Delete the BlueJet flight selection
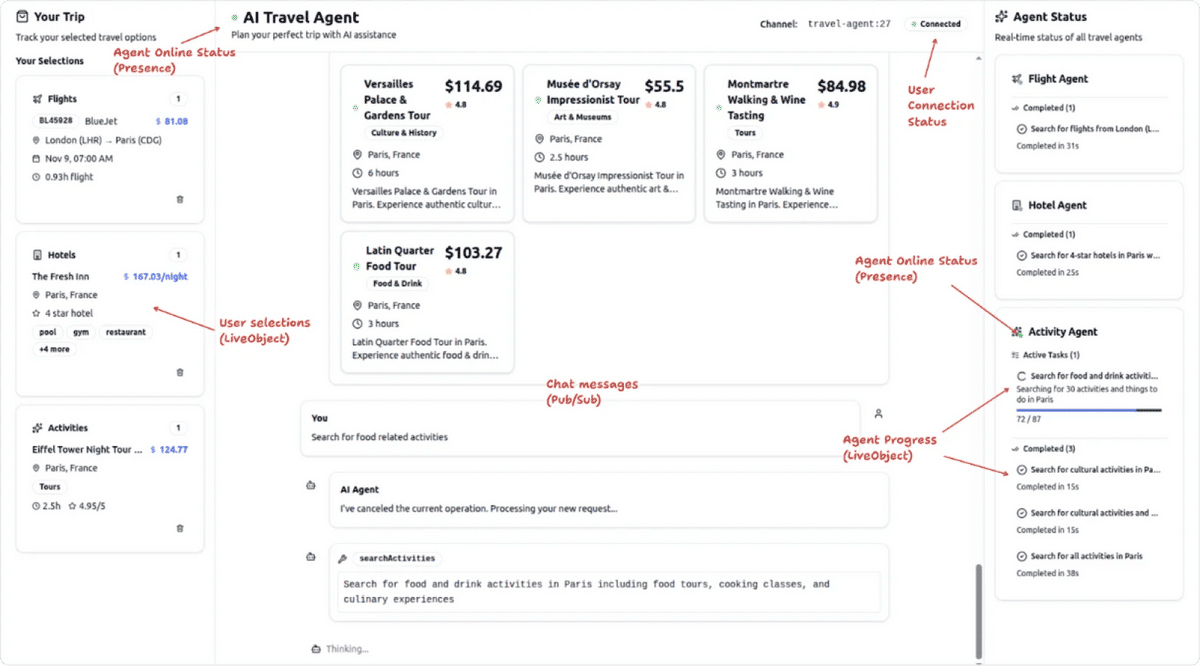Viewport: 1200px width, 666px height. click(180, 199)
